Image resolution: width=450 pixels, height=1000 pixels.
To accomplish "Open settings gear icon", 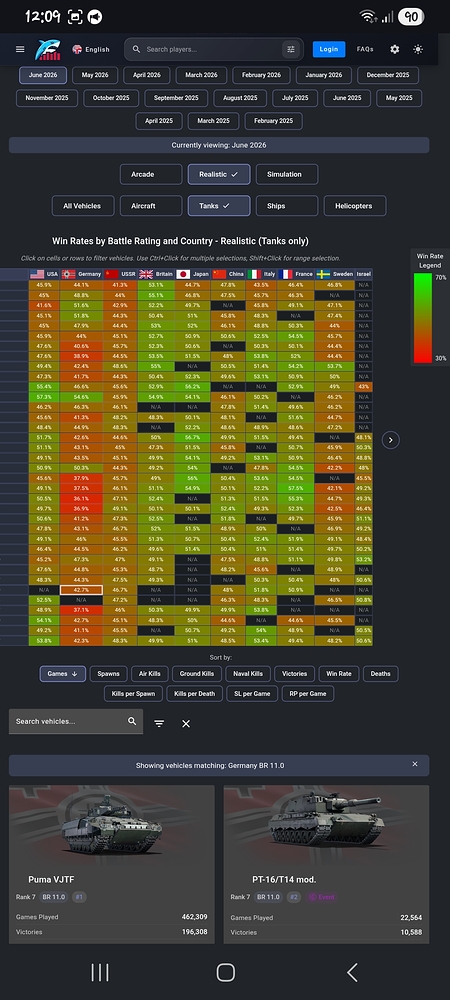I will (395, 49).
